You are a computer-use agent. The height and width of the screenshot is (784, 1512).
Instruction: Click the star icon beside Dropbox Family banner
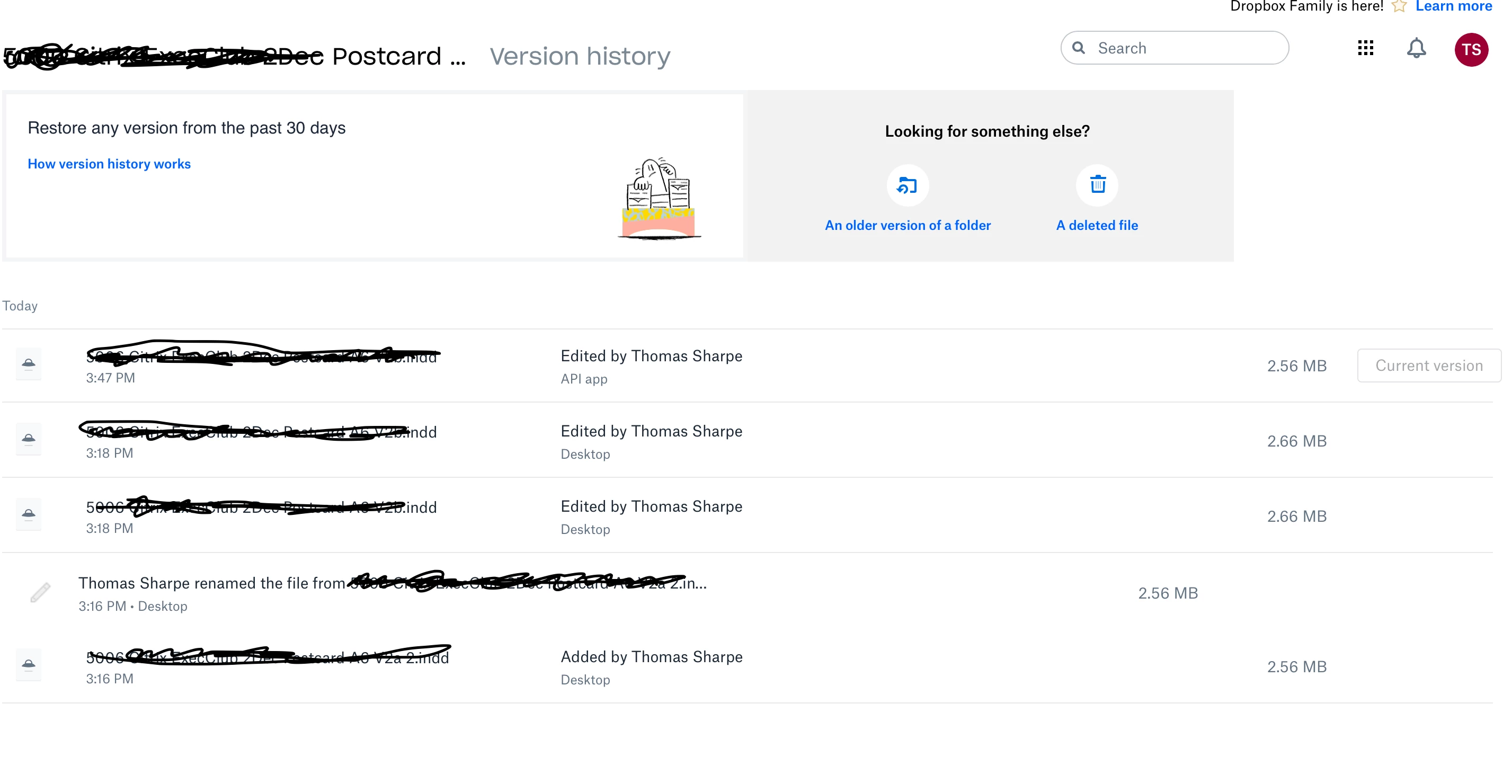(x=1399, y=6)
